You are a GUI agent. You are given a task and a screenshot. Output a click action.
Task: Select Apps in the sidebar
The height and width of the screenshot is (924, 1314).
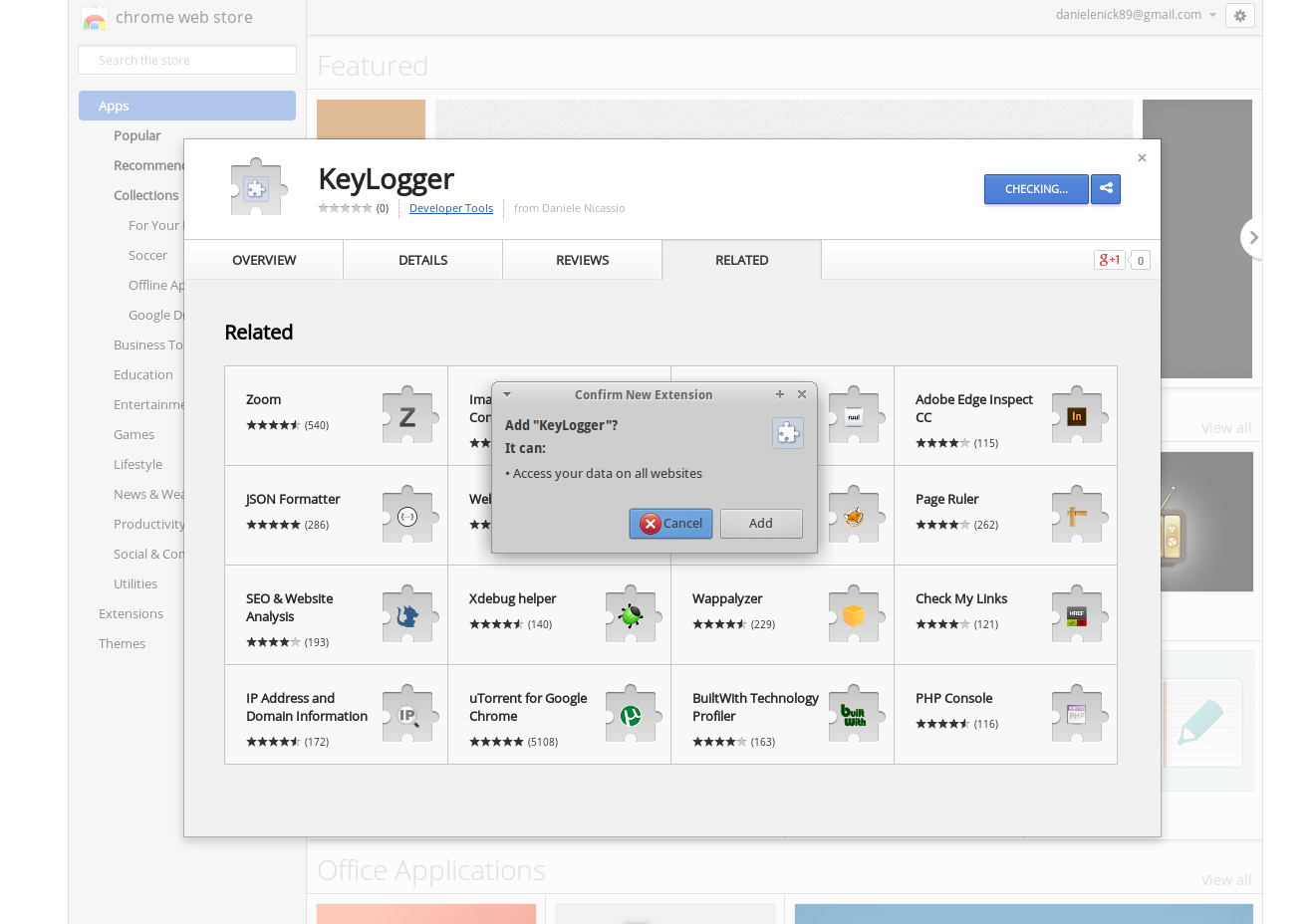[187, 106]
